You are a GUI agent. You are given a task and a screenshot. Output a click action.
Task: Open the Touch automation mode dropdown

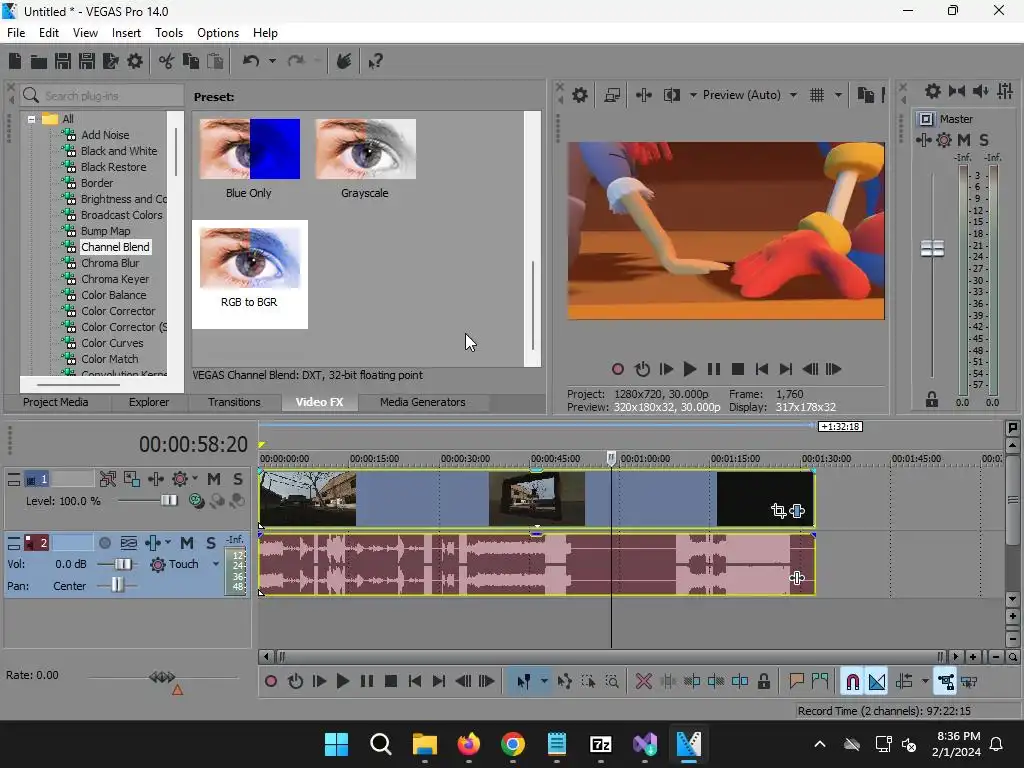point(216,564)
